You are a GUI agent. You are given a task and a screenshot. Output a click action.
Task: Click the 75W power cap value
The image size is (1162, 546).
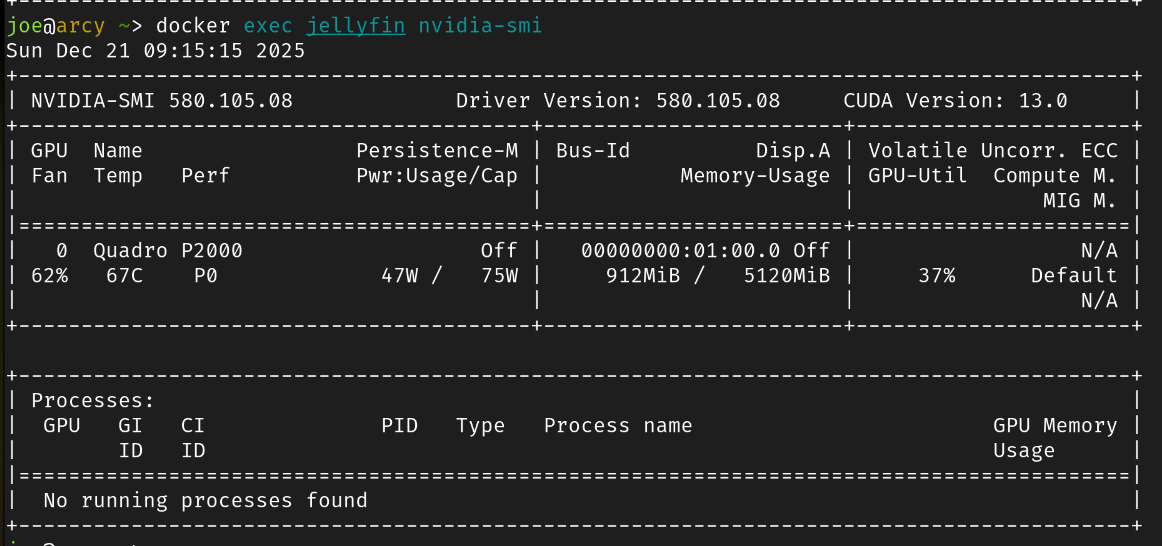[x=499, y=276]
